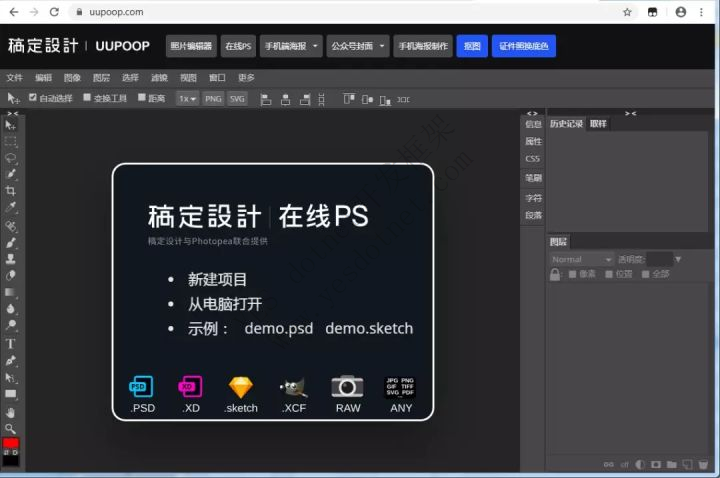Click the red foreground color swatch
Viewport: 720px width, 478px height.
(x=11, y=443)
